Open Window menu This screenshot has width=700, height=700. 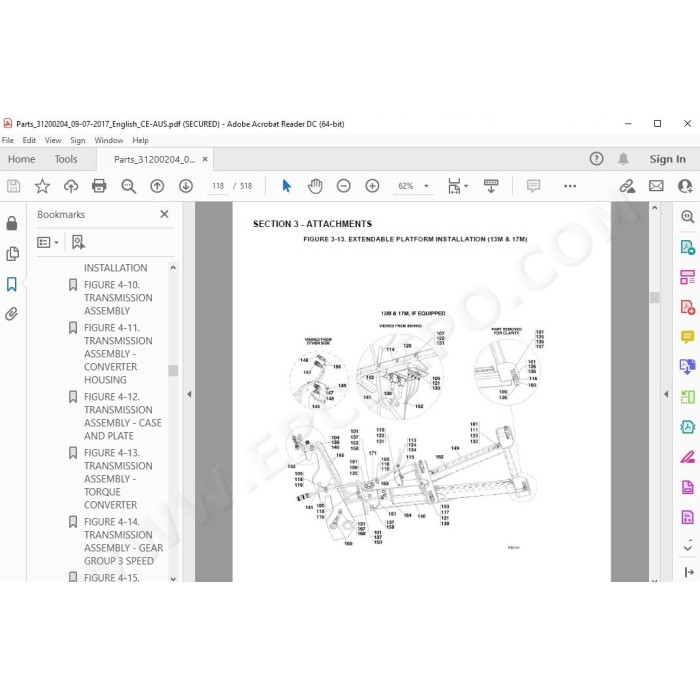click(x=108, y=140)
